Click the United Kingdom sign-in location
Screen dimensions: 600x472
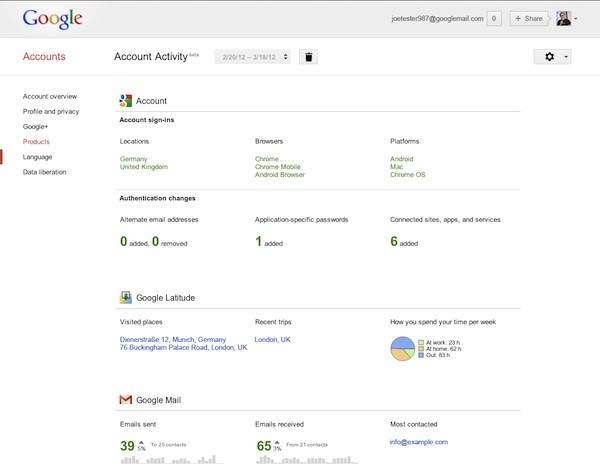pos(144,167)
